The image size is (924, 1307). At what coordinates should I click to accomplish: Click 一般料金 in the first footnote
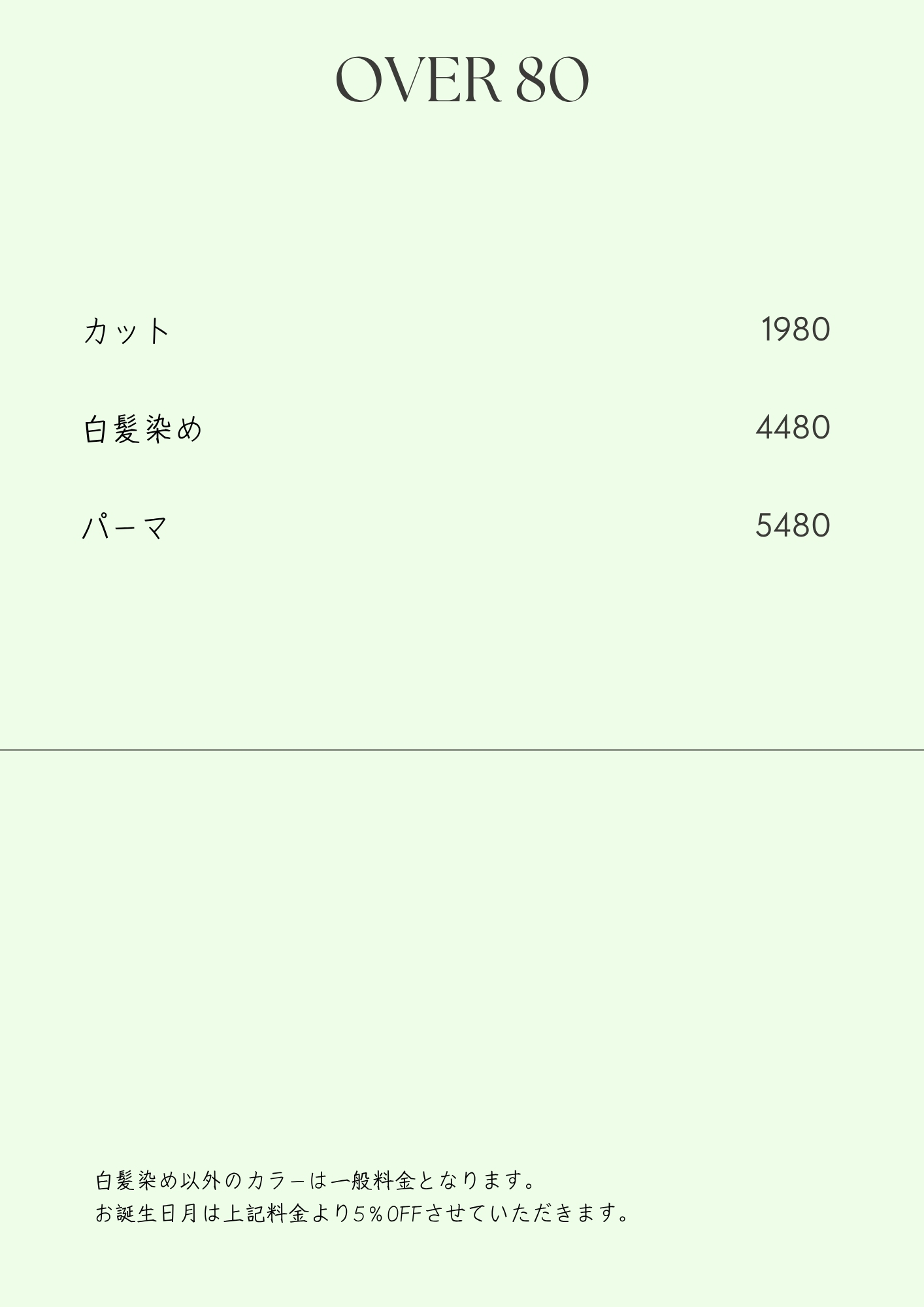click(x=372, y=1181)
